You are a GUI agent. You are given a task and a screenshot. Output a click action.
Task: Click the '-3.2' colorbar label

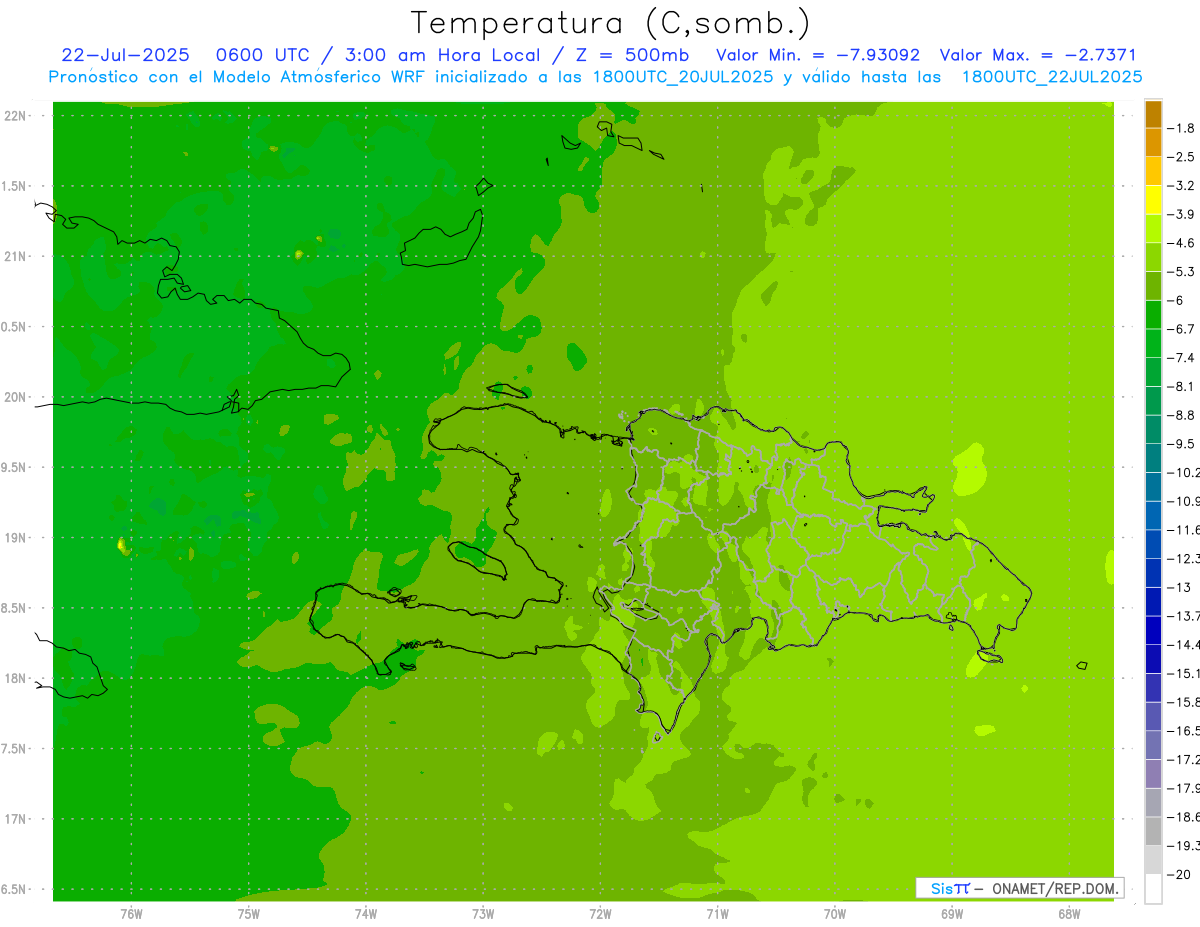pyautogui.click(x=1182, y=186)
